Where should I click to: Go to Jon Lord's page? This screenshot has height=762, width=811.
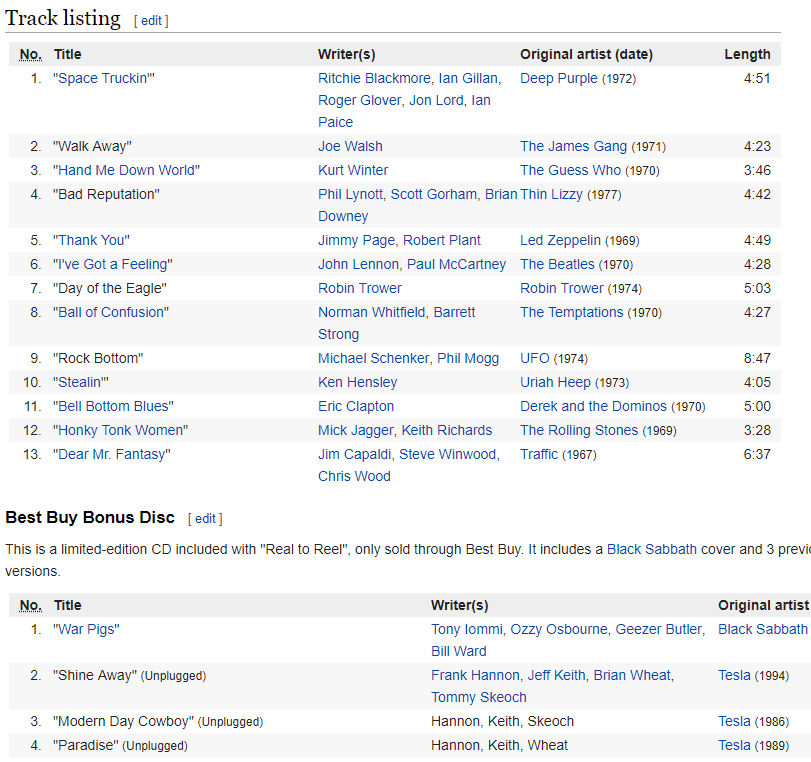(436, 100)
